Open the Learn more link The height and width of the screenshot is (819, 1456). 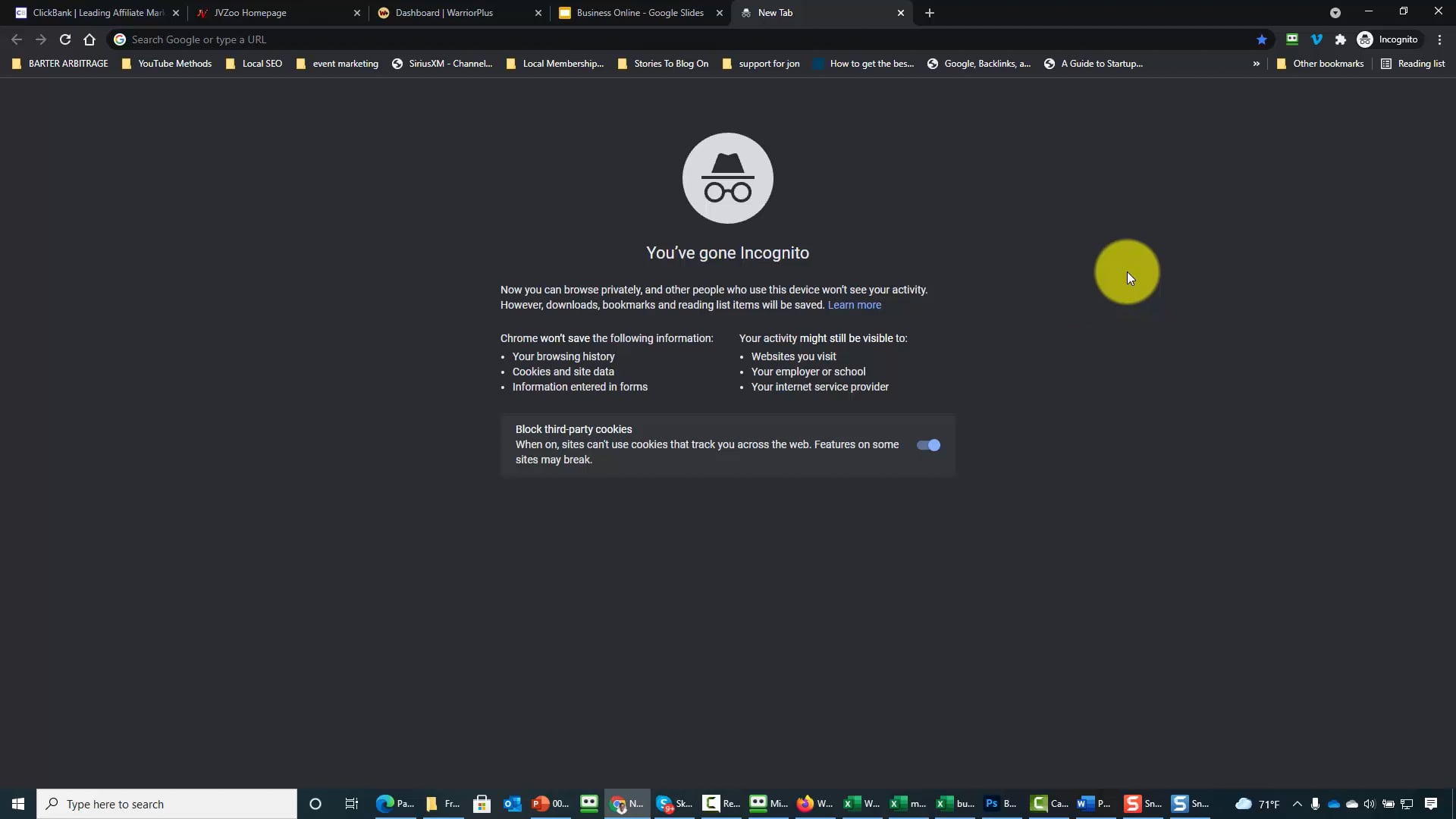coord(855,305)
